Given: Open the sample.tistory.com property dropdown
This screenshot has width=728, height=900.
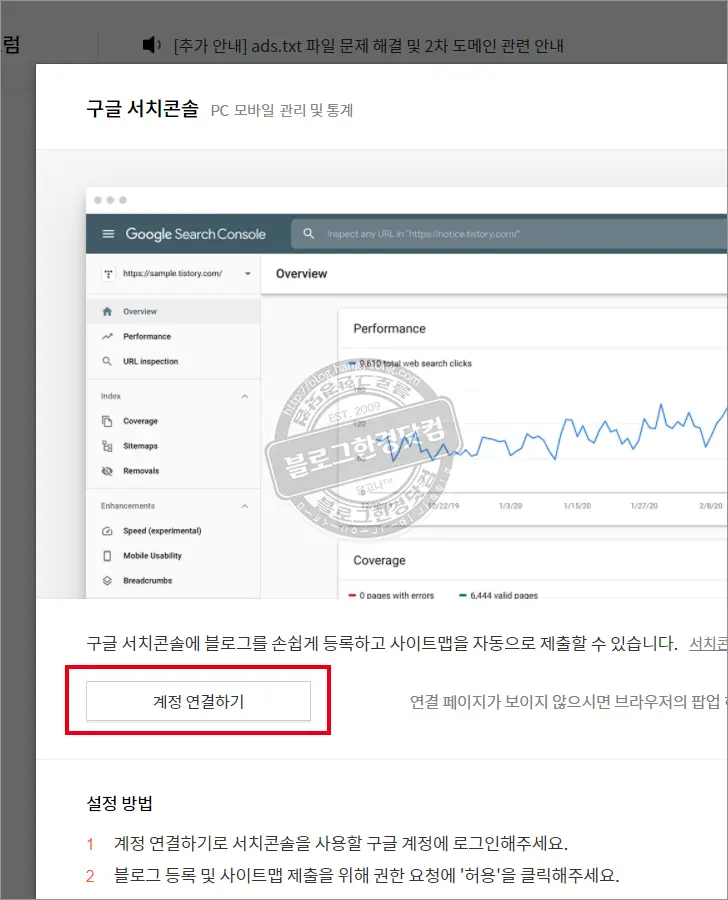Looking at the screenshot, I should tap(247, 273).
